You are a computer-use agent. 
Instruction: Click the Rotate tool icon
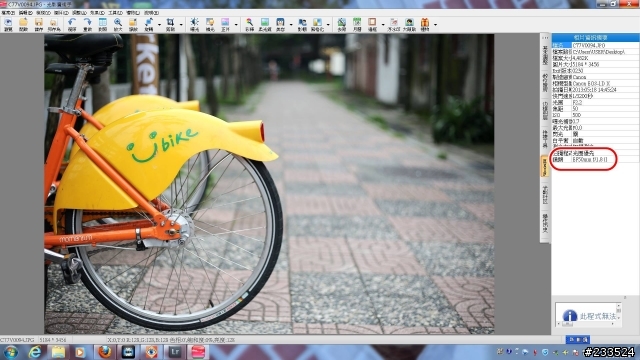(149, 24)
